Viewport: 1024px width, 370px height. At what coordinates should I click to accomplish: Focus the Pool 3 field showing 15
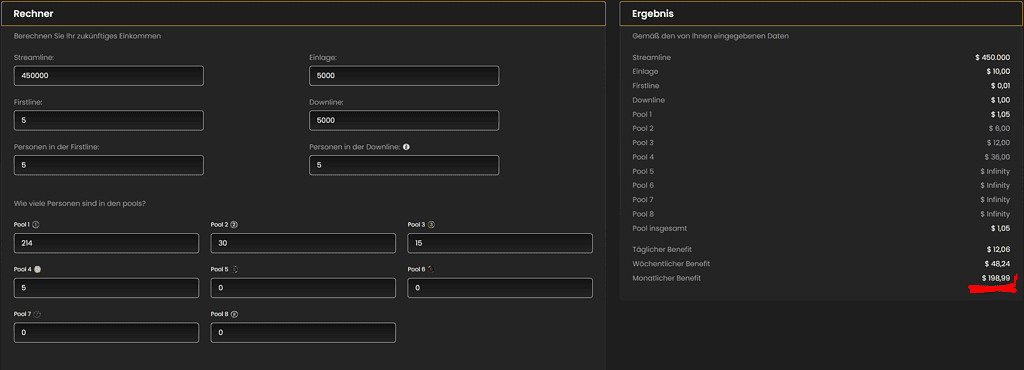500,243
